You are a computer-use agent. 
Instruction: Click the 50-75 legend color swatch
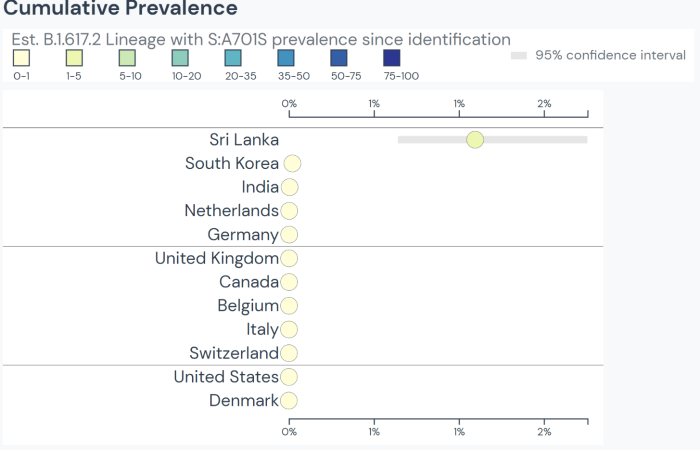(x=339, y=58)
